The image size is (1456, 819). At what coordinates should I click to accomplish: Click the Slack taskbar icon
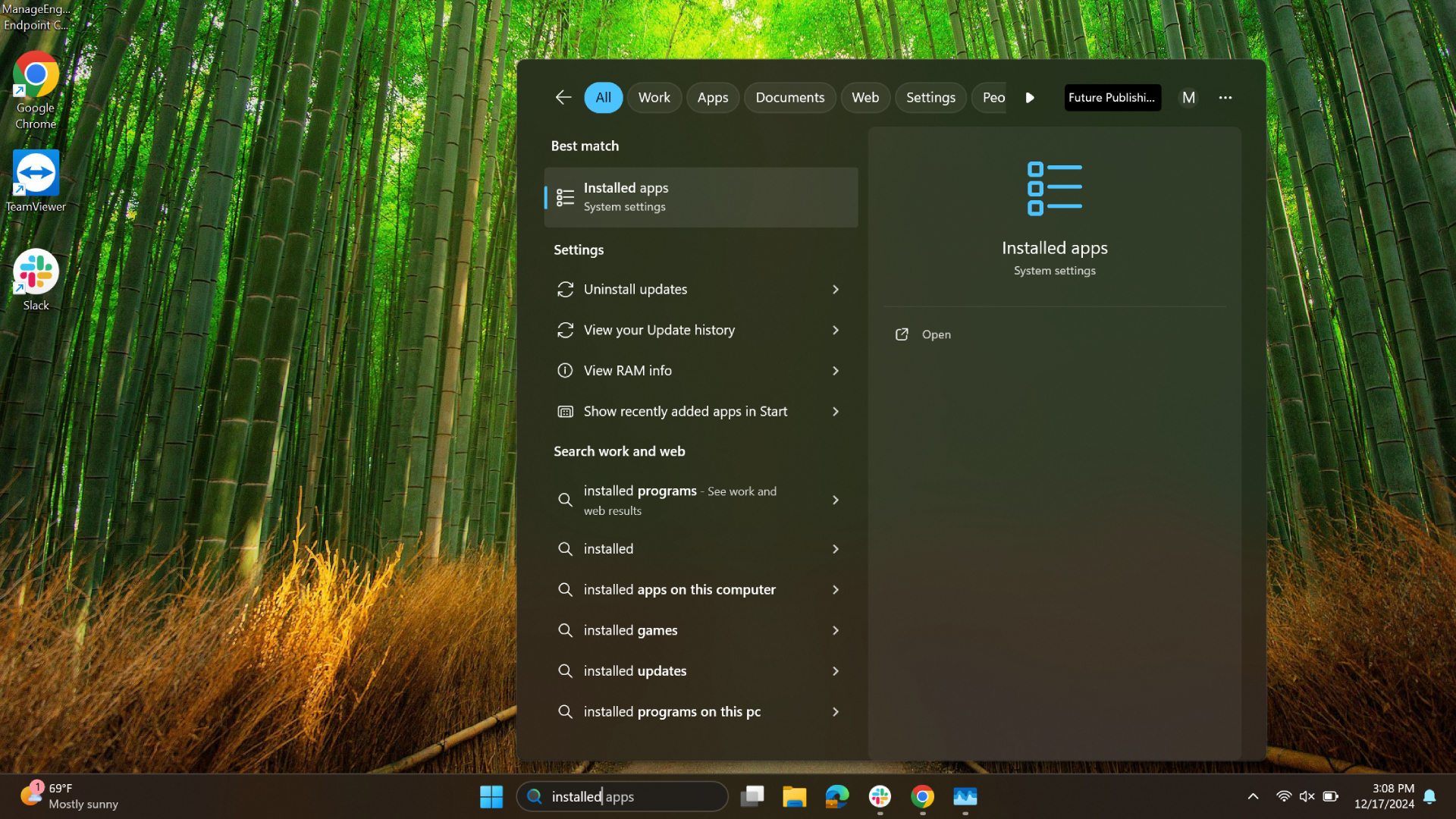880,796
